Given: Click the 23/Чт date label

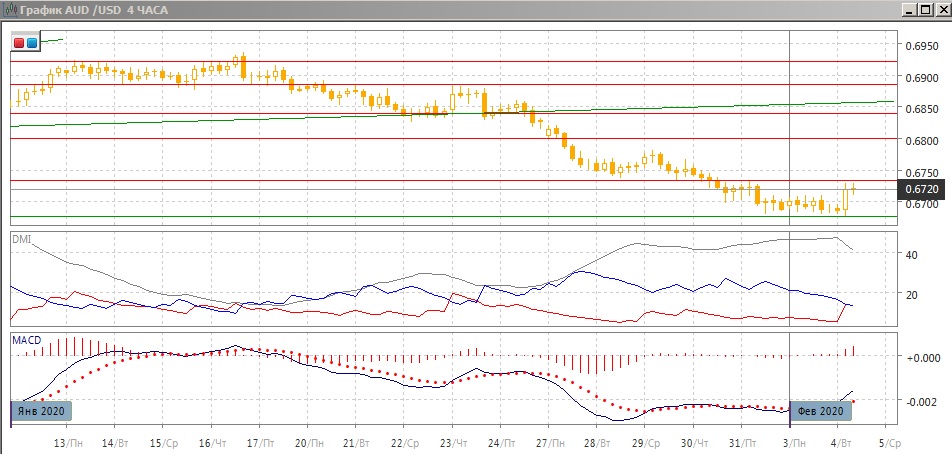Looking at the screenshot, I should point(452,441).
